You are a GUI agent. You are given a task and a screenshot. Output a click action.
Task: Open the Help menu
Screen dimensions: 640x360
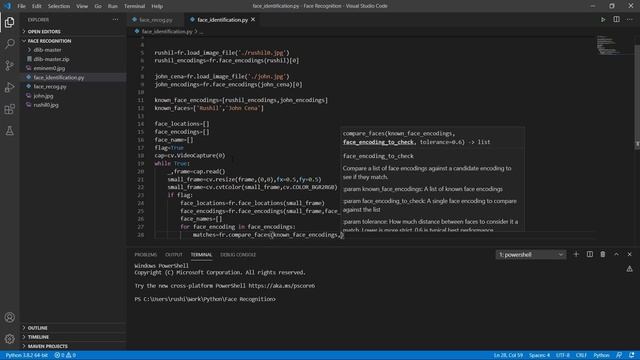(x=157, y=6)
